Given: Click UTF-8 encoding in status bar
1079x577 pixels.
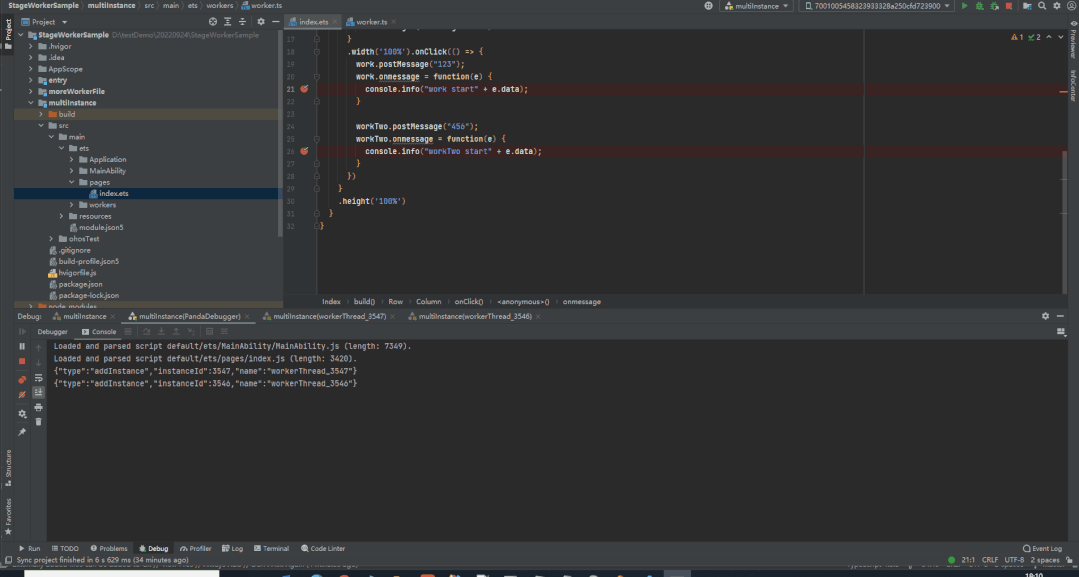Looking at the screenshot, I should pyautogui.click(x=1014, y=560).
